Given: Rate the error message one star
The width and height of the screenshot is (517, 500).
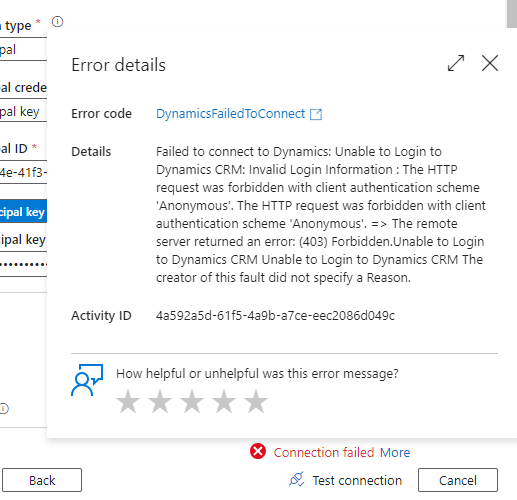Looking at the screenshot, I should click(128, 401).
